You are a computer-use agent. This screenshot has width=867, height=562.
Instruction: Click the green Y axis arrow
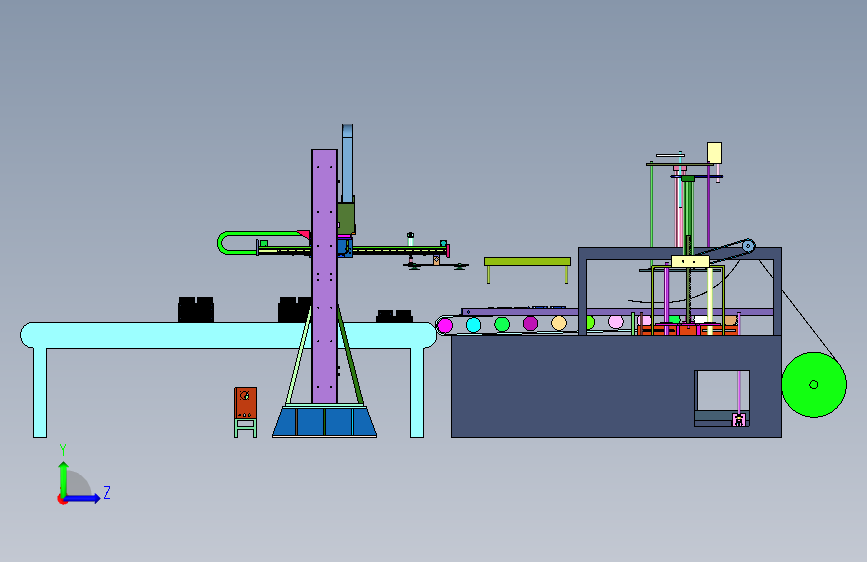pos(64,480)
